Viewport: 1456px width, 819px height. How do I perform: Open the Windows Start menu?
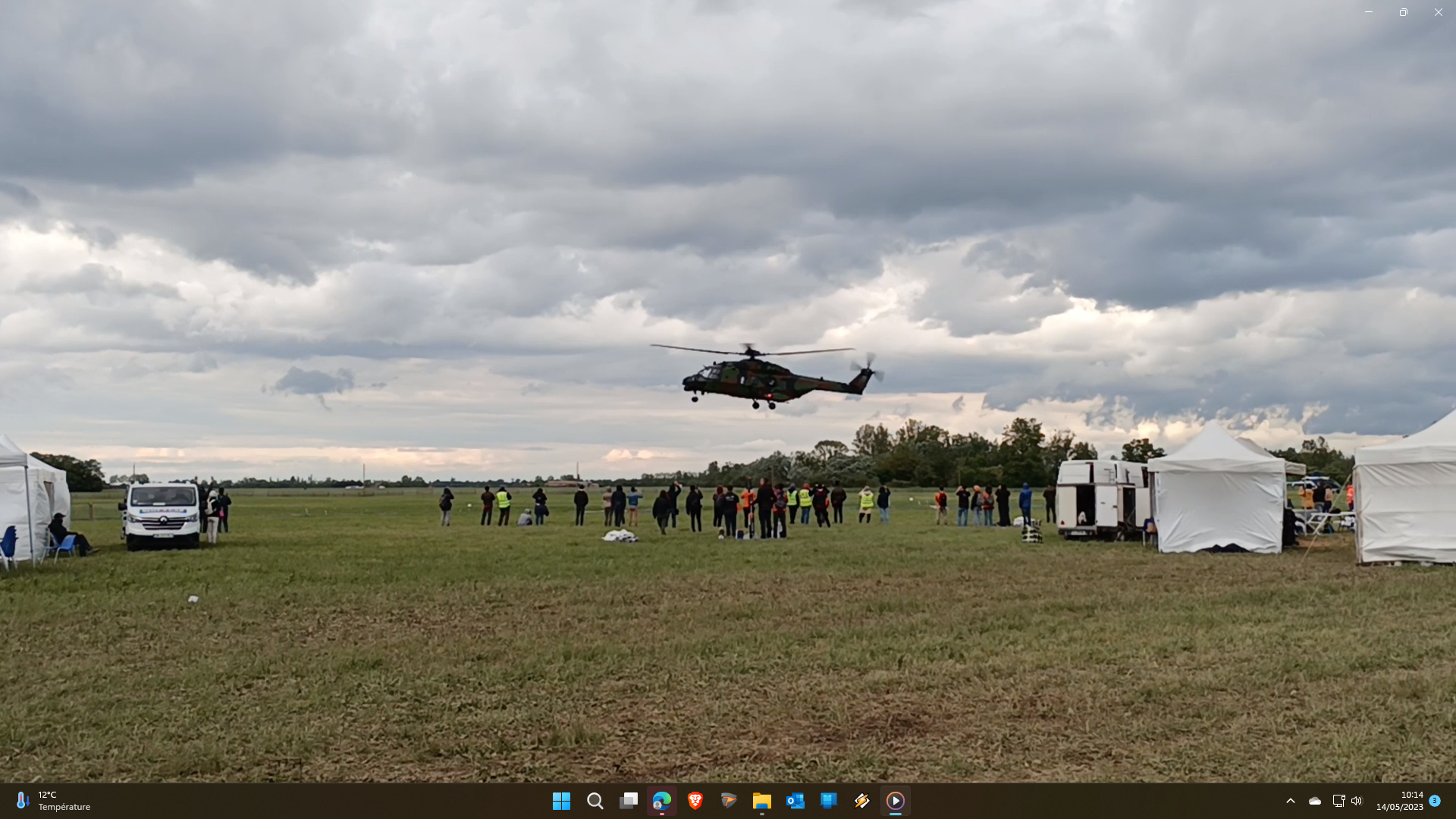coord(561,801)
